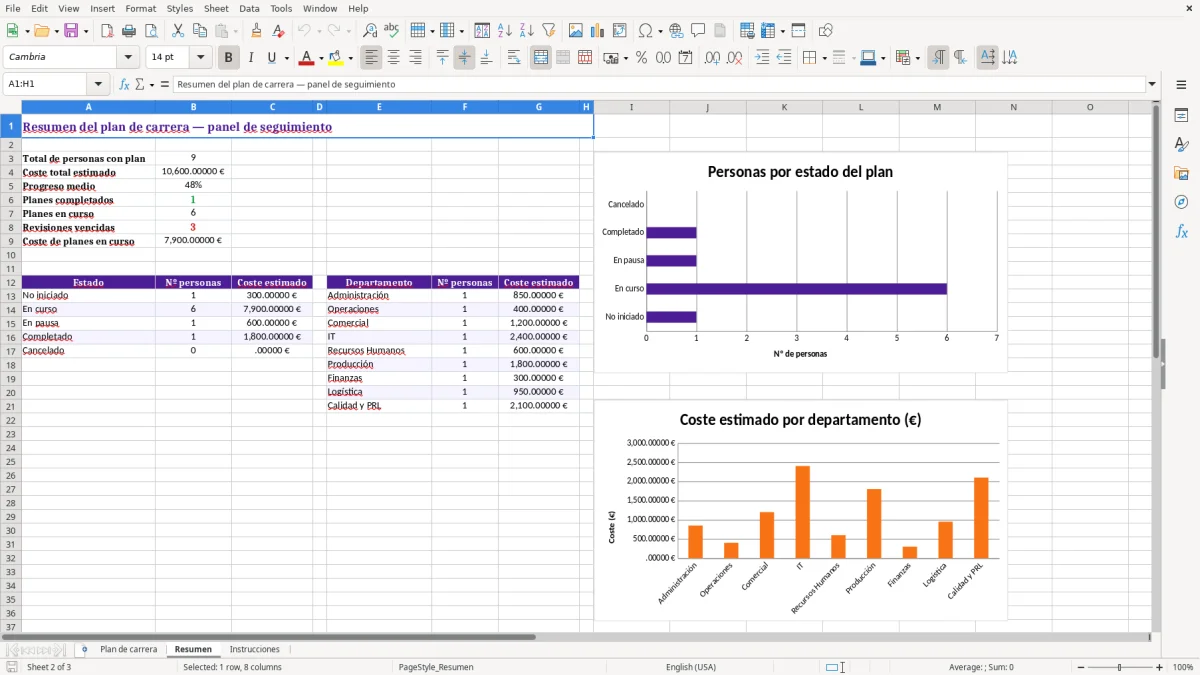Adjust the zoom slider handle

coord(1120,667)
